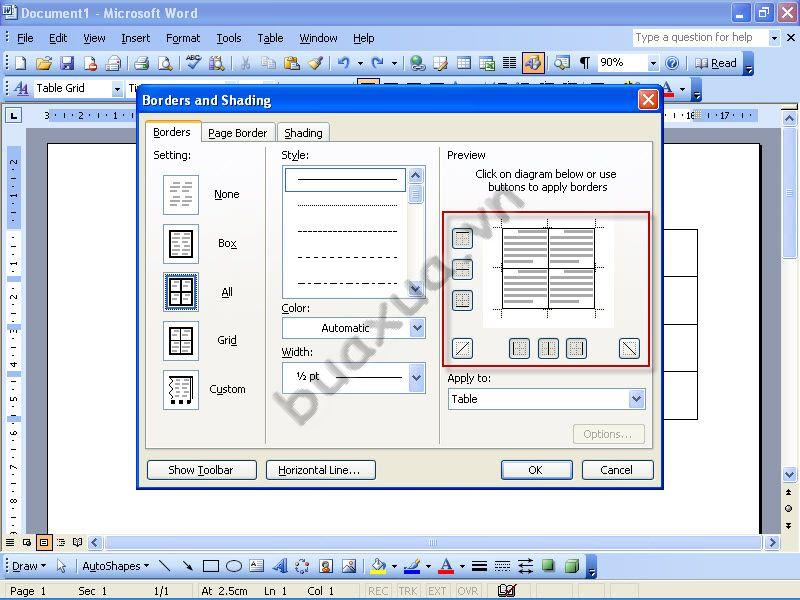Image resolution: width=800 pixels, height=600 pixels.
Task: Click Insert Picture icon on Drawing toolbar
Action: point(349,566)
